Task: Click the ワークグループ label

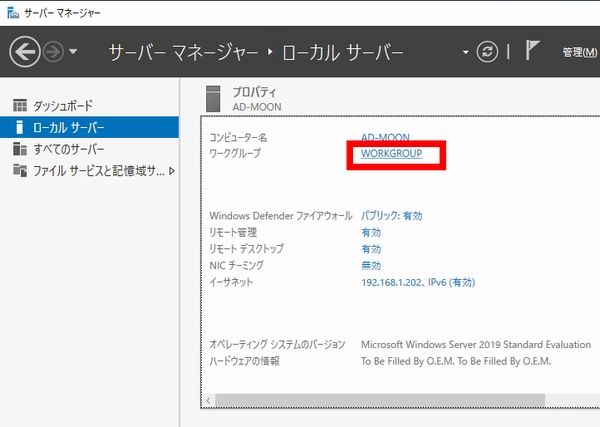Action: (235, 153)
